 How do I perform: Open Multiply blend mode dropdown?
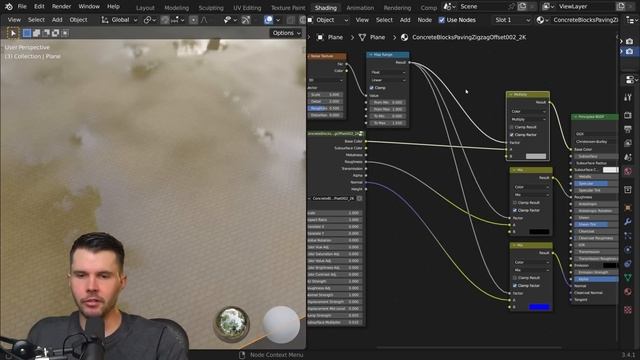[528, 120]
